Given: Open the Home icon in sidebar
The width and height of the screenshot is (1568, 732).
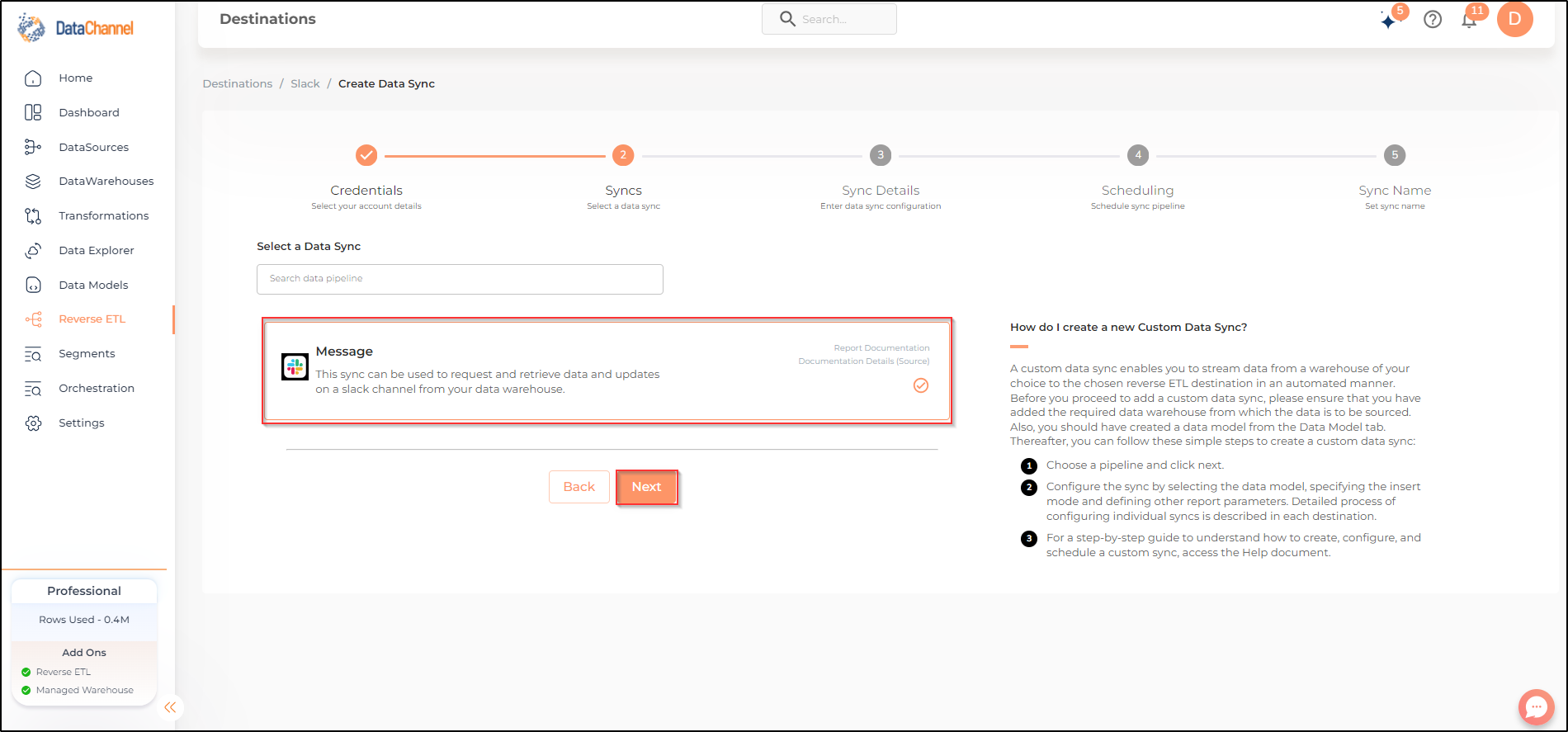Looking at the screenshot, I should click(33, 78).
